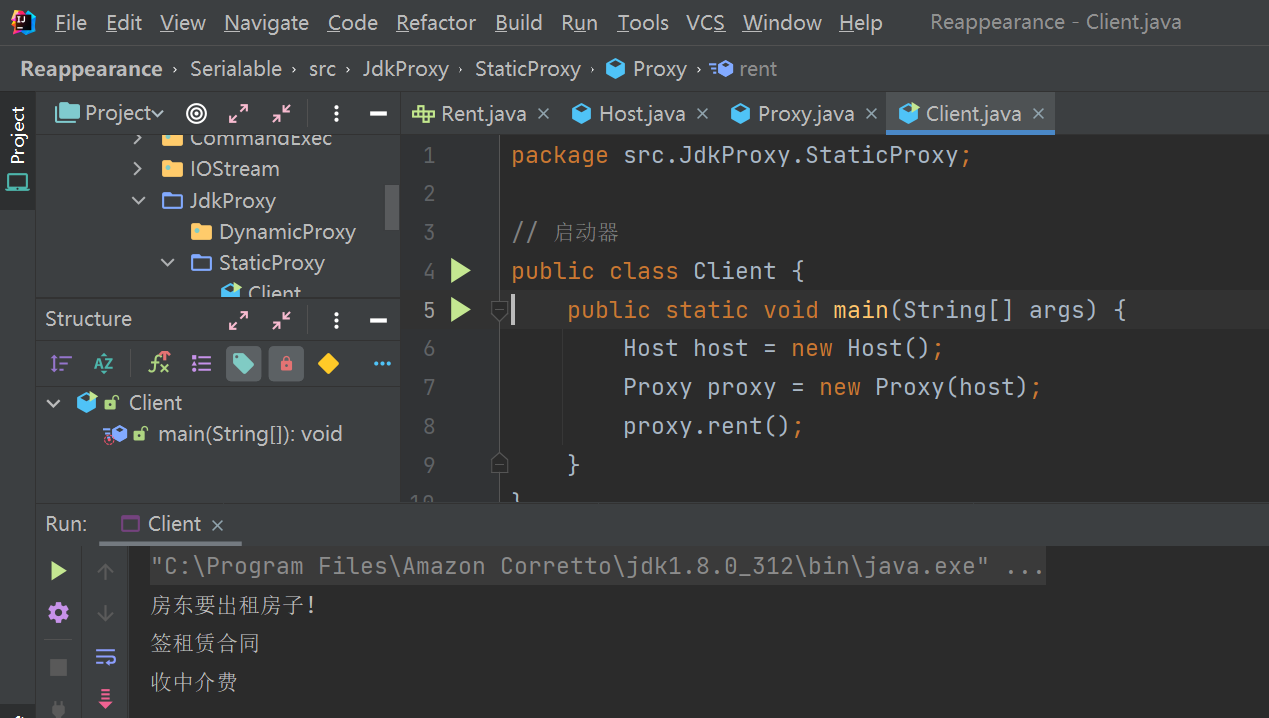This screenshot has height=718, width=1269.
Task: Open the Project view dropdown
Action: pyautogui.click(x=123, y=113)
